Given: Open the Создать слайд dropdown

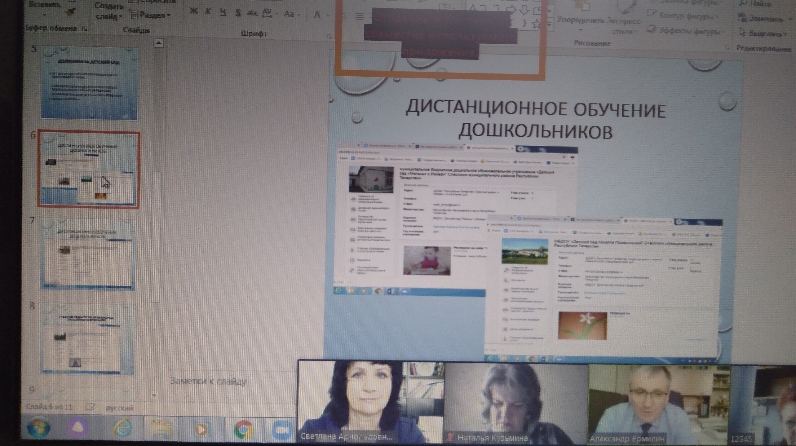Looking at the screenshot, I should click(x=110, y=12).
